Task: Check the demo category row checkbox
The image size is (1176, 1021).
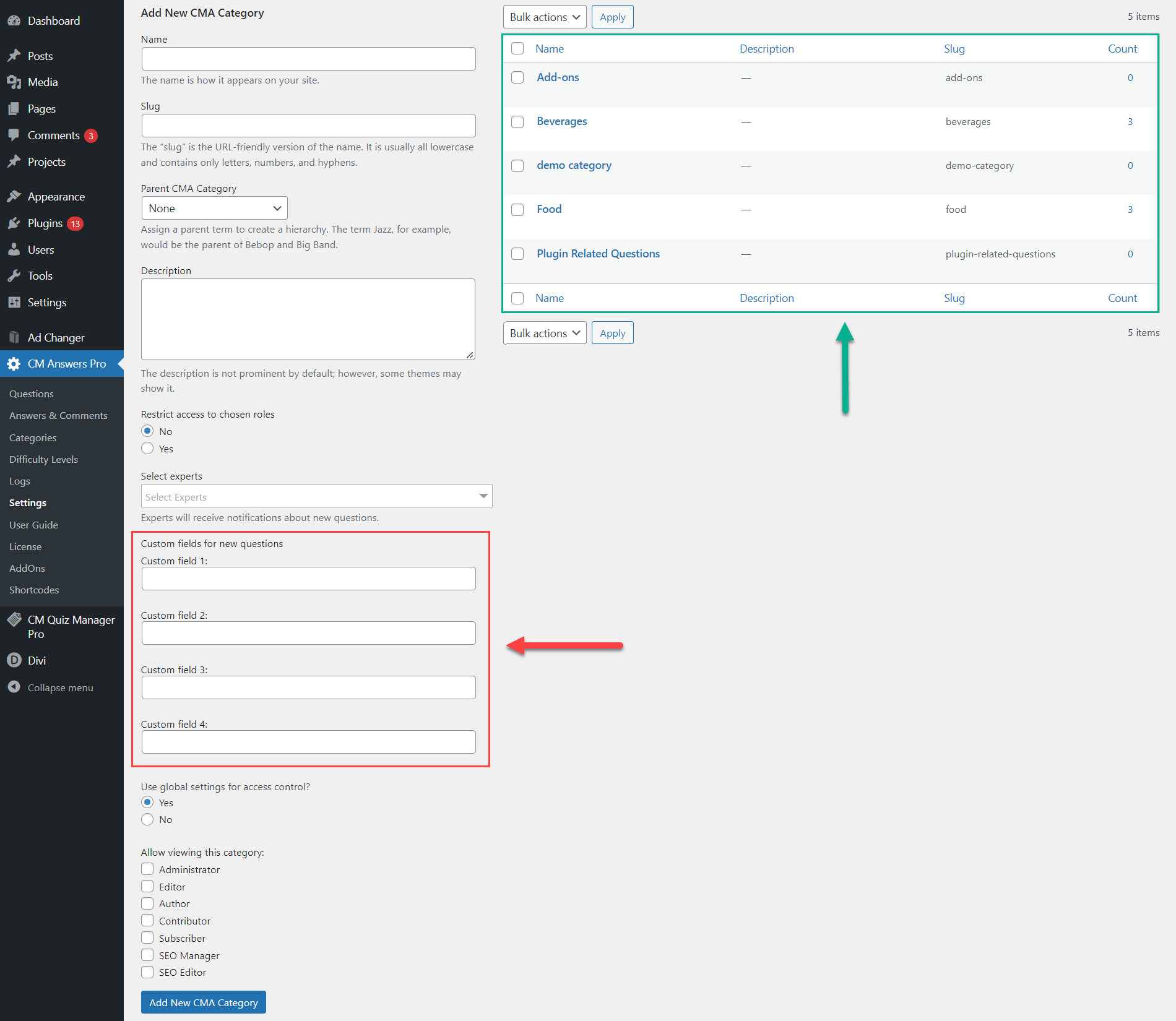Action: click(x=517, y=166)
